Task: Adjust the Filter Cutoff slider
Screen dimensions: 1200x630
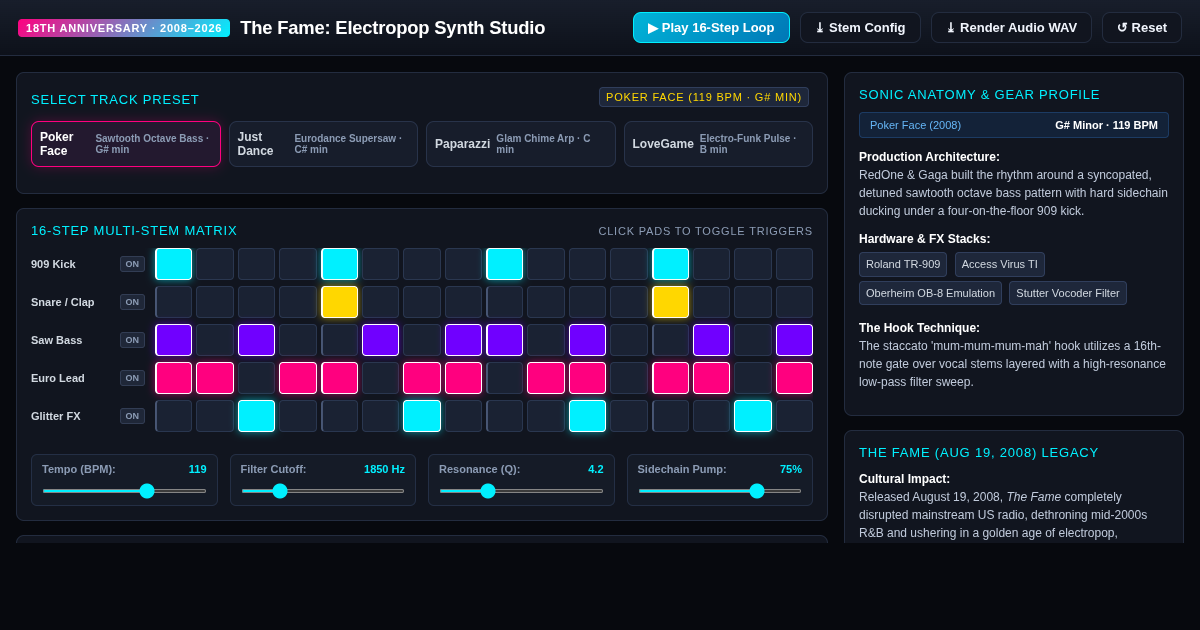Action: coord(323,491)
